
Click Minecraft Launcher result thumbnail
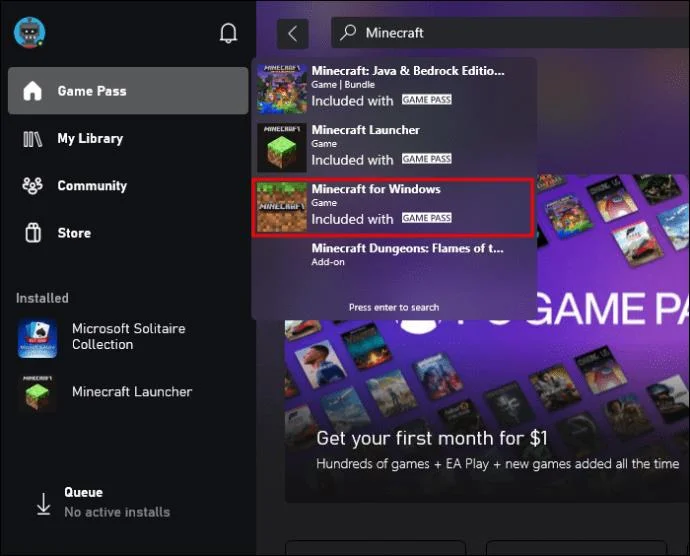click(282, 147)
